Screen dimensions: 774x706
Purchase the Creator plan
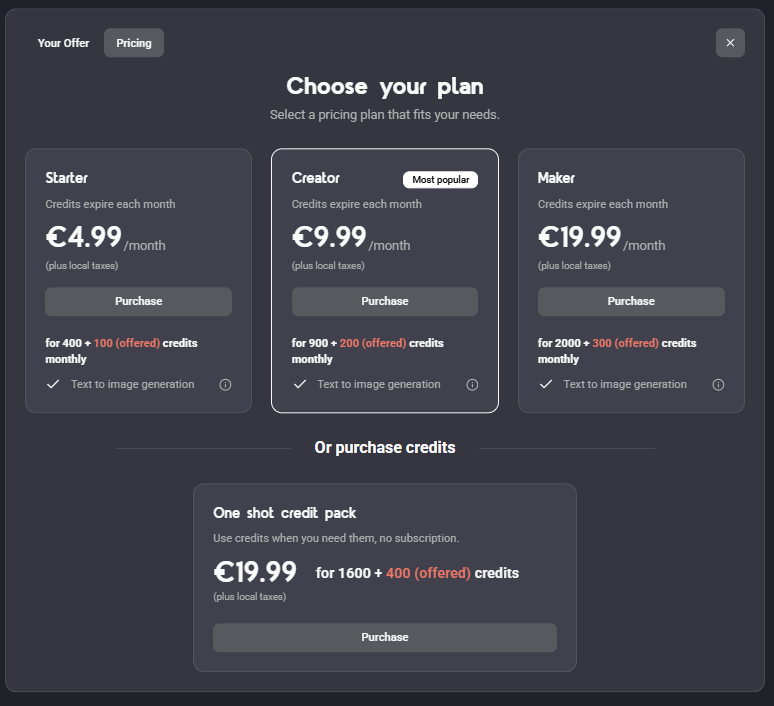point(385,301)
